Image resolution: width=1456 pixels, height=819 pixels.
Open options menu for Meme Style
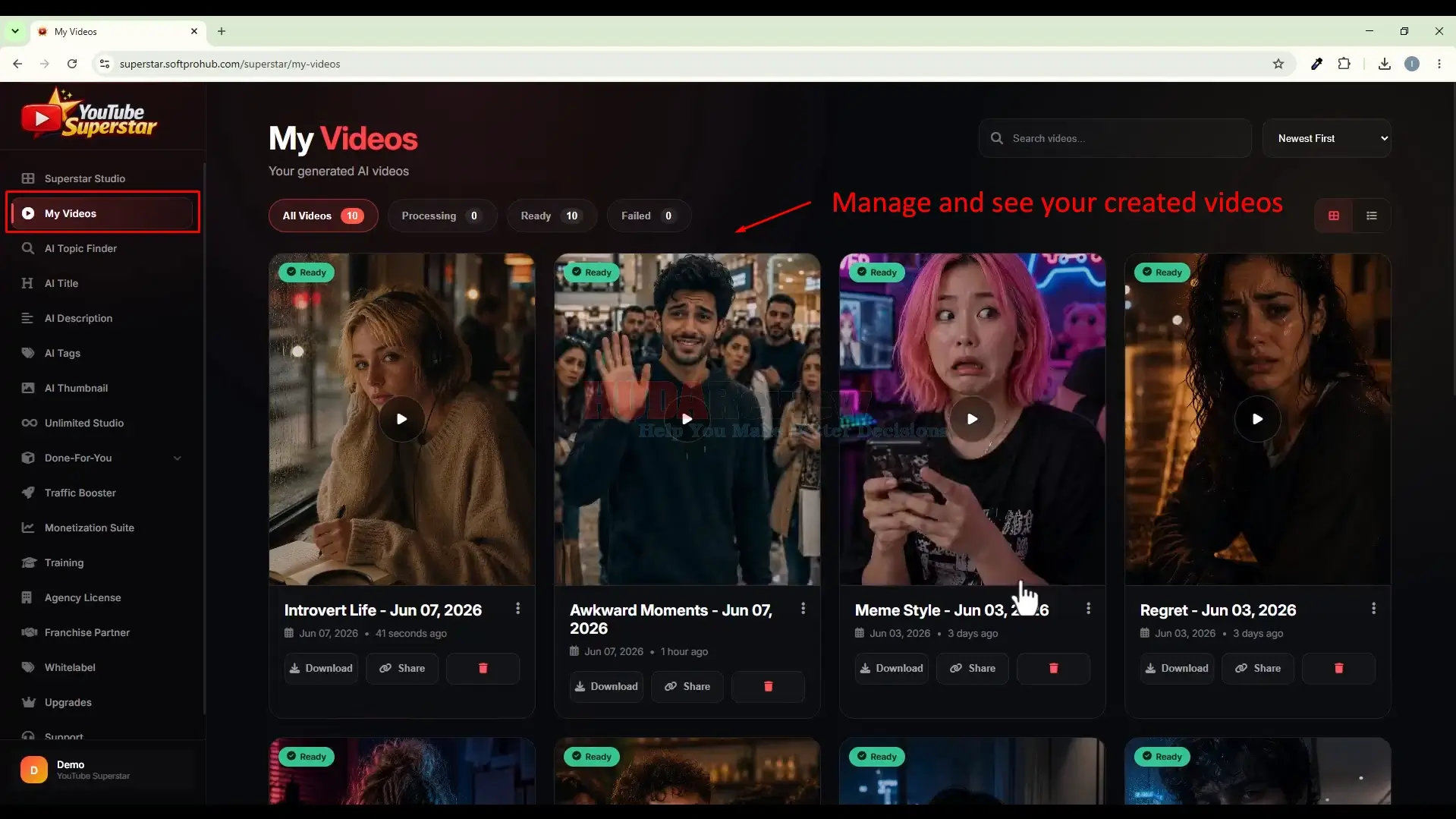point(1089,609)
